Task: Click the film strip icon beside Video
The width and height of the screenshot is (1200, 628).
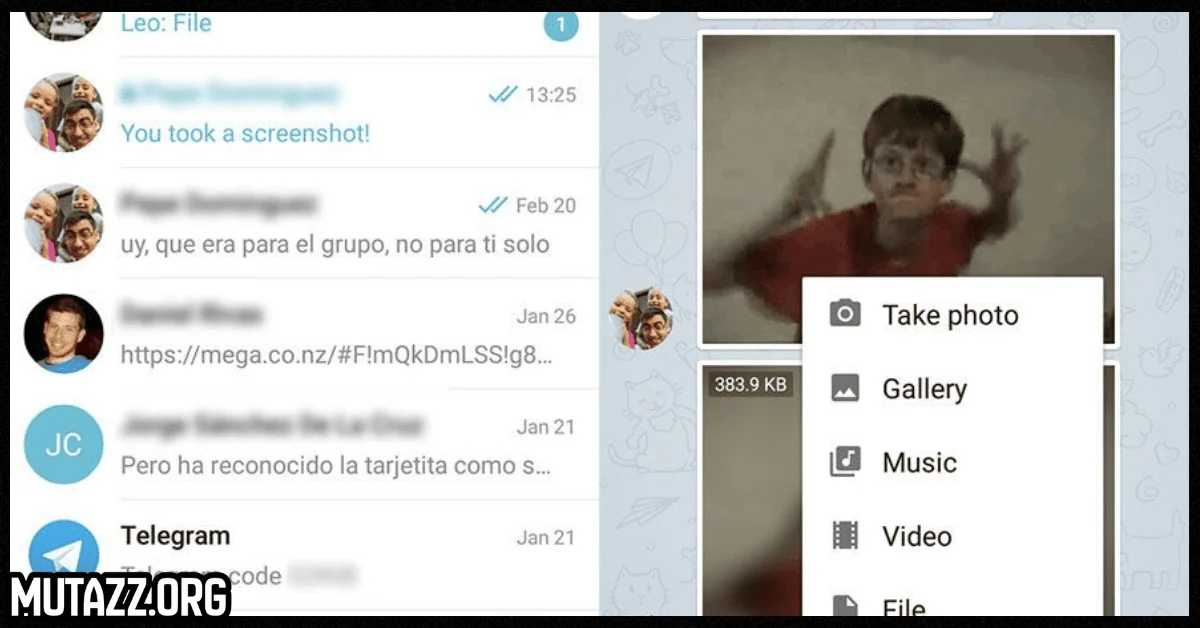Action: tap(845, 536)
